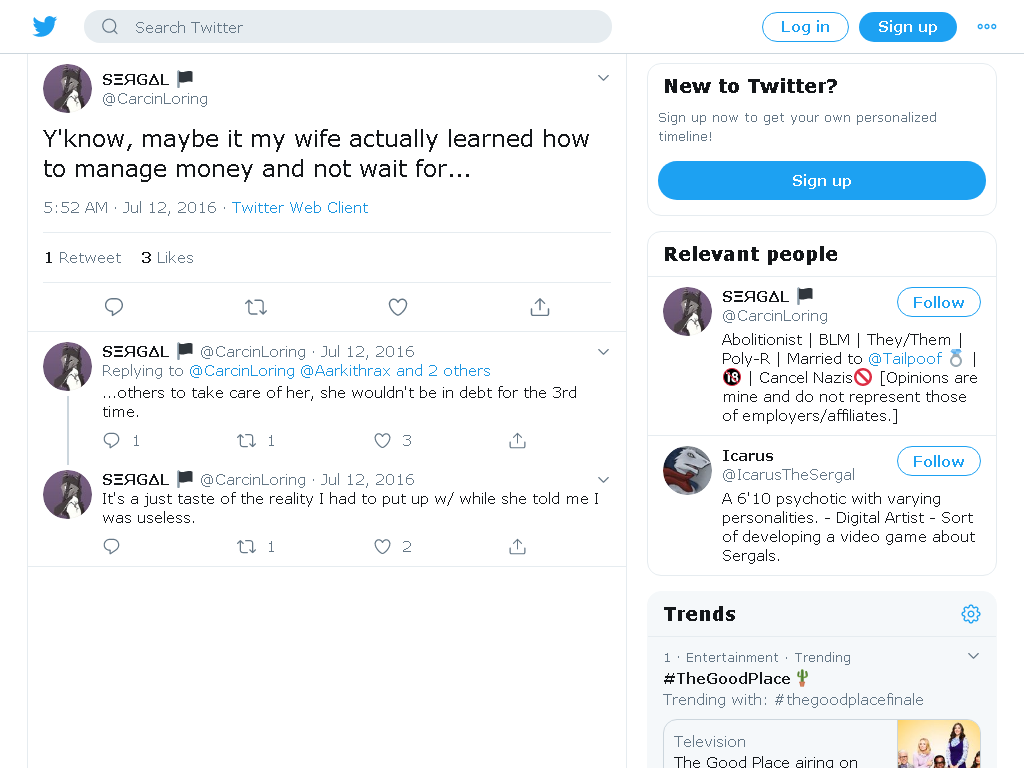
Task: Open Trends settings gear icon
Action: click(970, 614)
